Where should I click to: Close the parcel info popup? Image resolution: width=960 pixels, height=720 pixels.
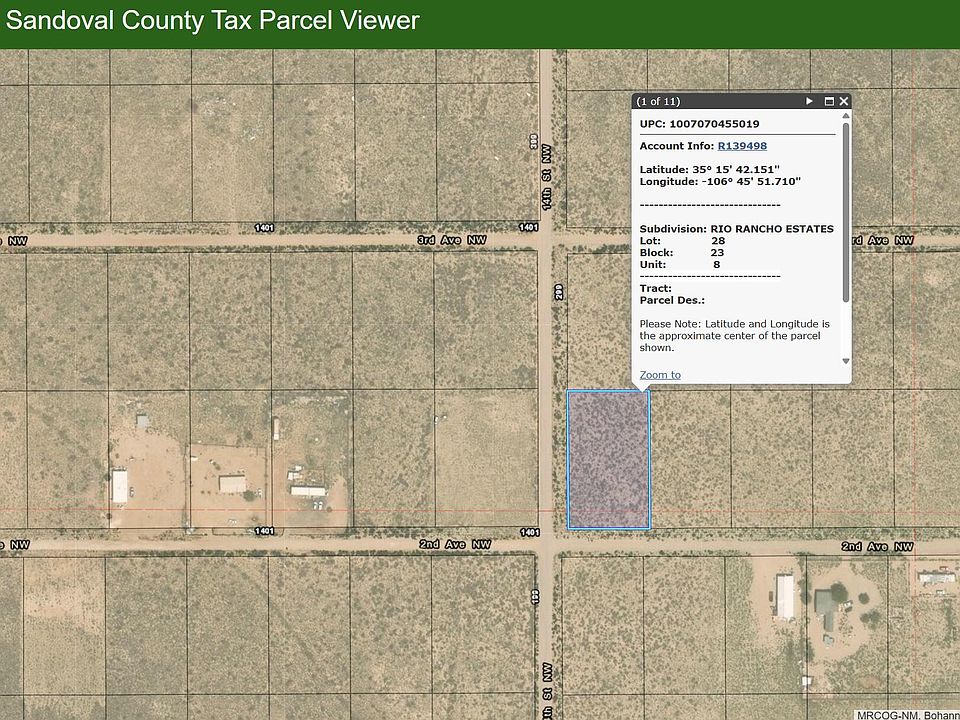pyautogui.click(x=844, y=101)
